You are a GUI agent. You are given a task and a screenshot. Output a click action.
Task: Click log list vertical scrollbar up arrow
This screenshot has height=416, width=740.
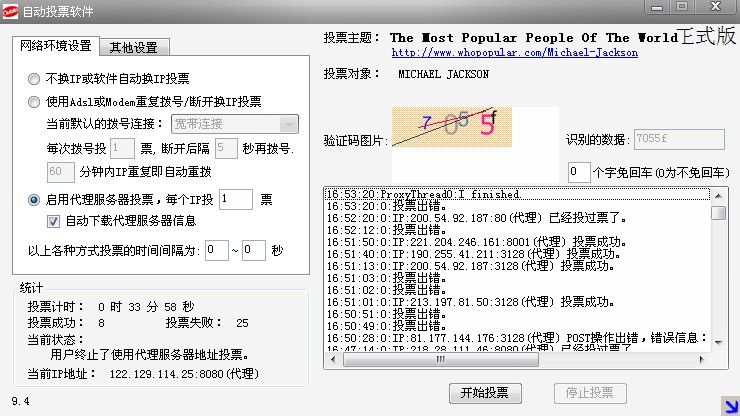tap(718, 196)
